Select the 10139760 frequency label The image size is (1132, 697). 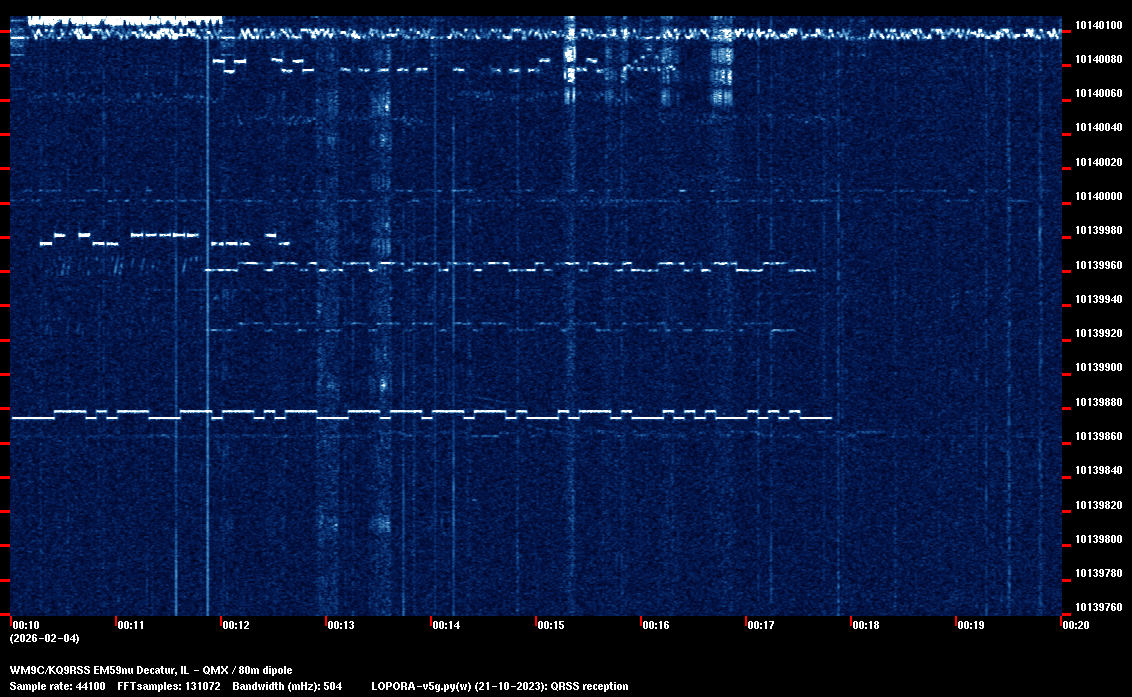(x=1097, y=607)
